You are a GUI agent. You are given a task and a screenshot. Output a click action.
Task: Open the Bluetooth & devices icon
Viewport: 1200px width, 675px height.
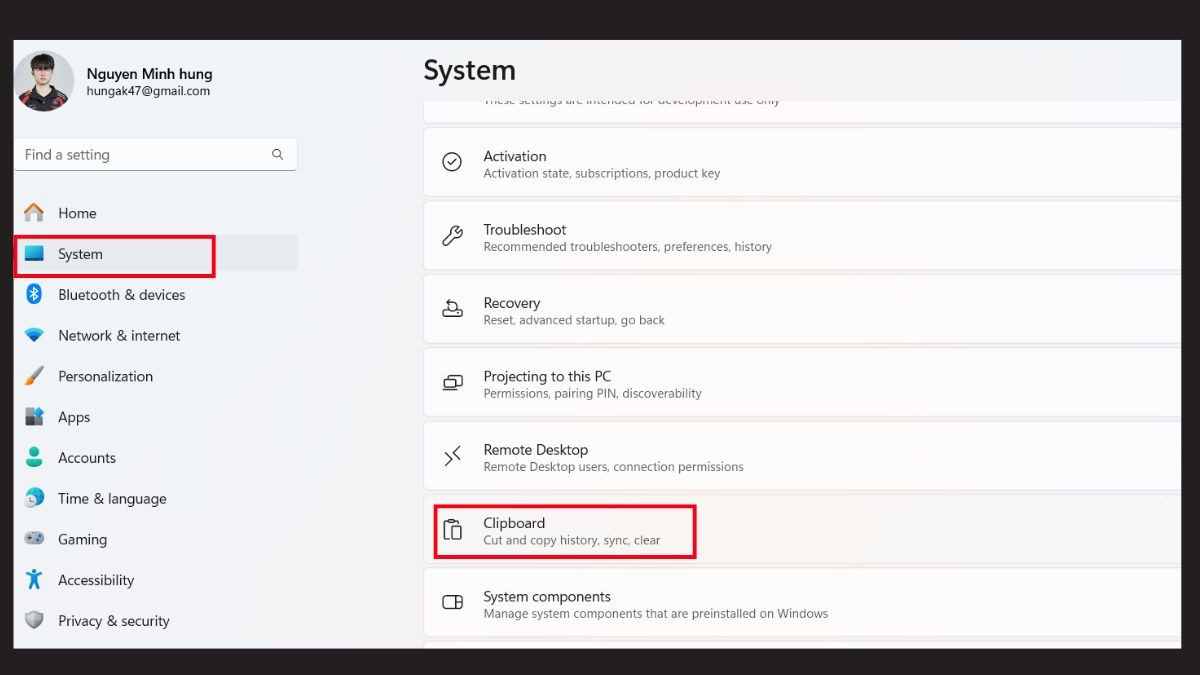point(34,294)
